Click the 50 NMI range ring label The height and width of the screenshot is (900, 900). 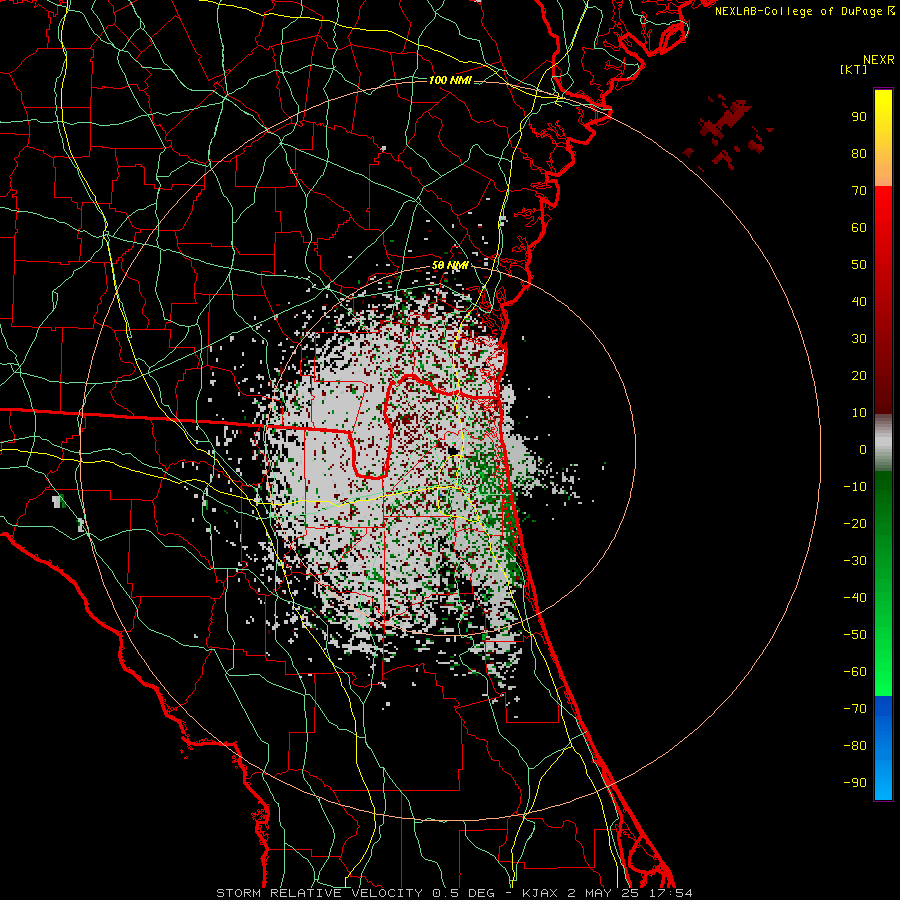click(450, 265)
